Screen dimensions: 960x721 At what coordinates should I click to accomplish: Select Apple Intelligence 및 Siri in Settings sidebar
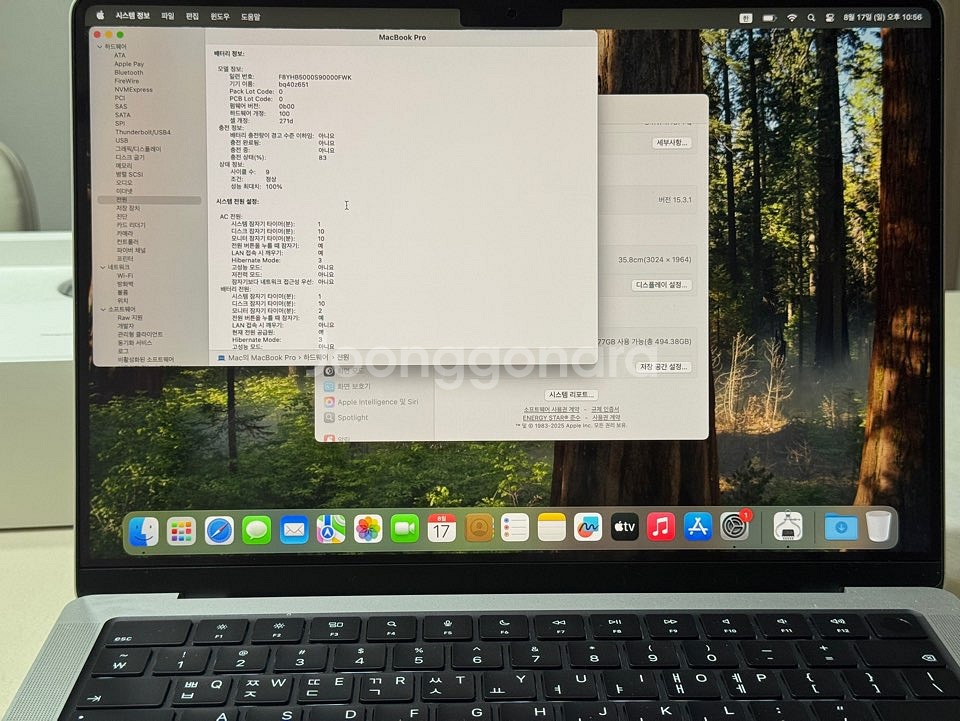(x=371, y=402)
